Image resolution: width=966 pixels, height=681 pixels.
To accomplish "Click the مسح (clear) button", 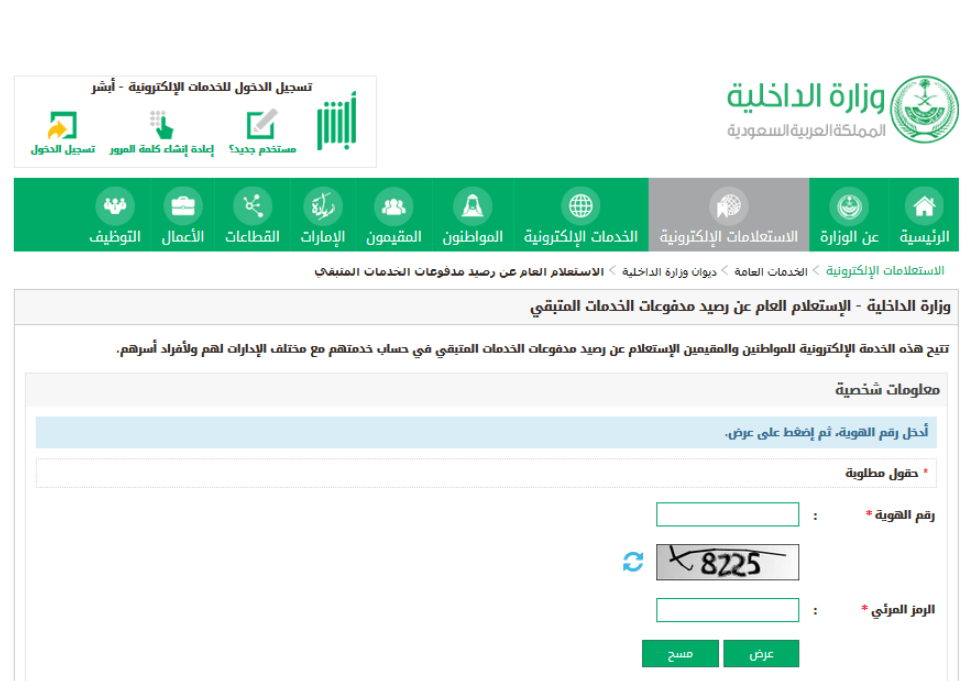I will pos(680,653).
